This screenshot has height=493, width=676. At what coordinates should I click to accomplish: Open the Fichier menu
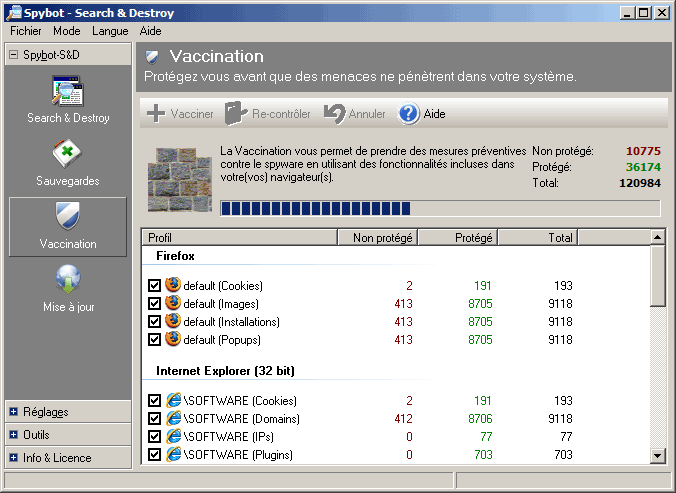(25, 31)
